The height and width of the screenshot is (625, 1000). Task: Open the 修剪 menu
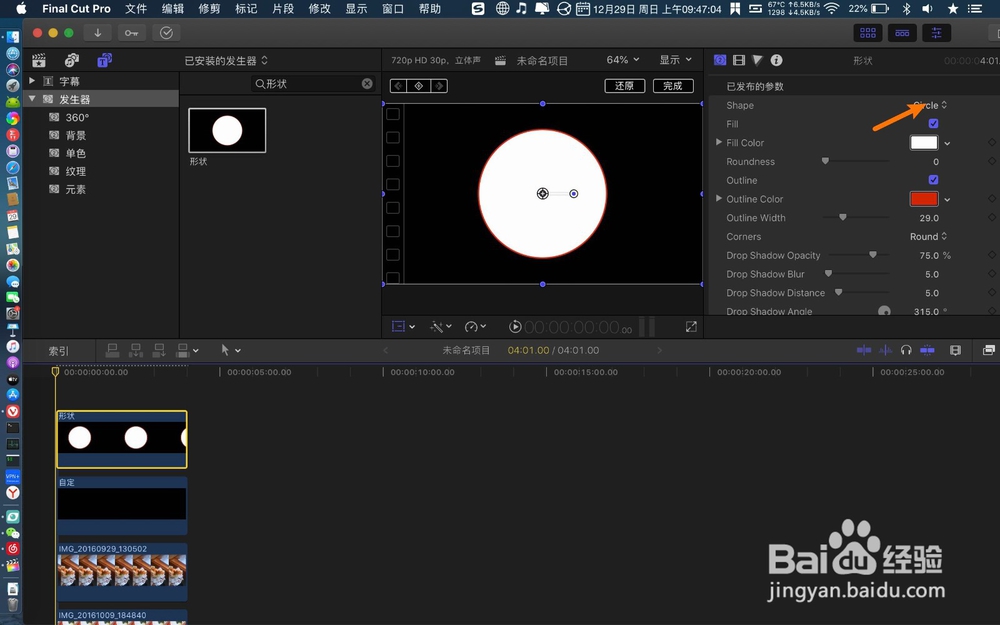click(209, 9)
